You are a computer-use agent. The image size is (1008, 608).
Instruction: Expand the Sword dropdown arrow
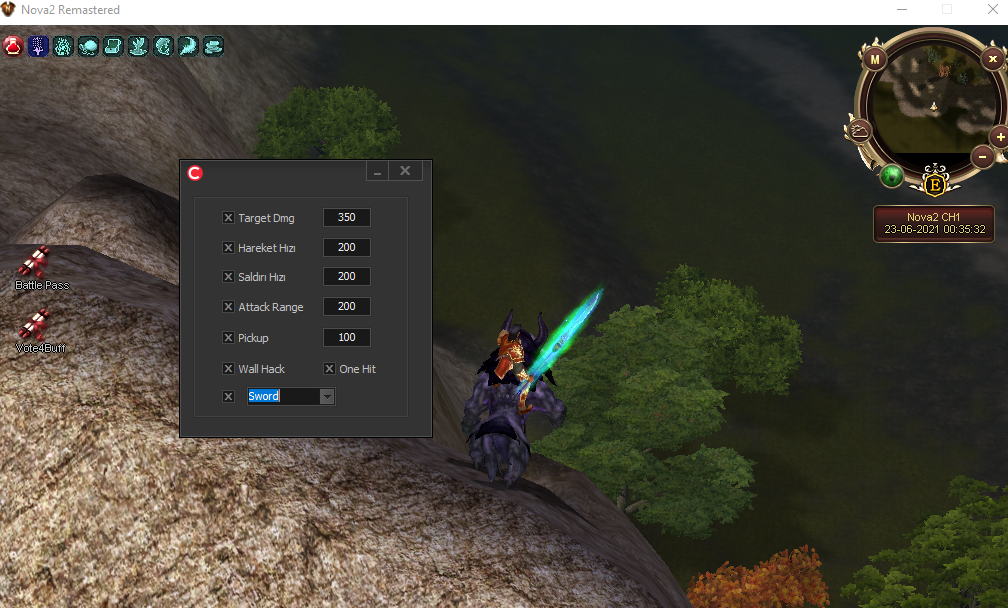tap(327, 397)
